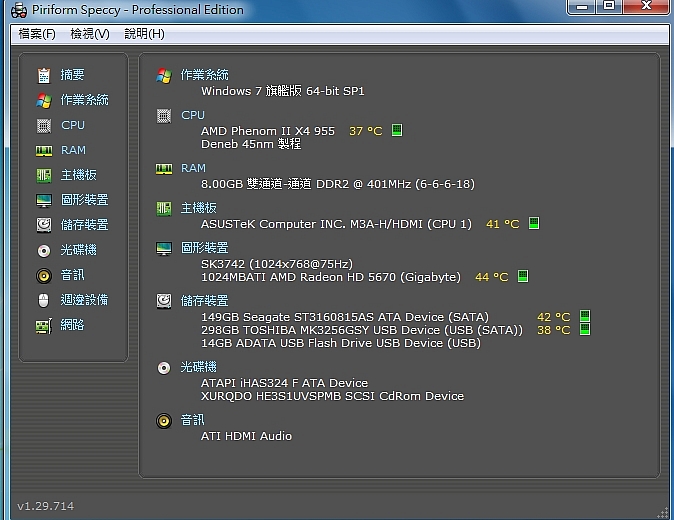The height and width of the screenshot is (520, 674).
Task: Click the text Windows 7 旗艦版 64-bit SP1
Action: (x=283, y=91)
